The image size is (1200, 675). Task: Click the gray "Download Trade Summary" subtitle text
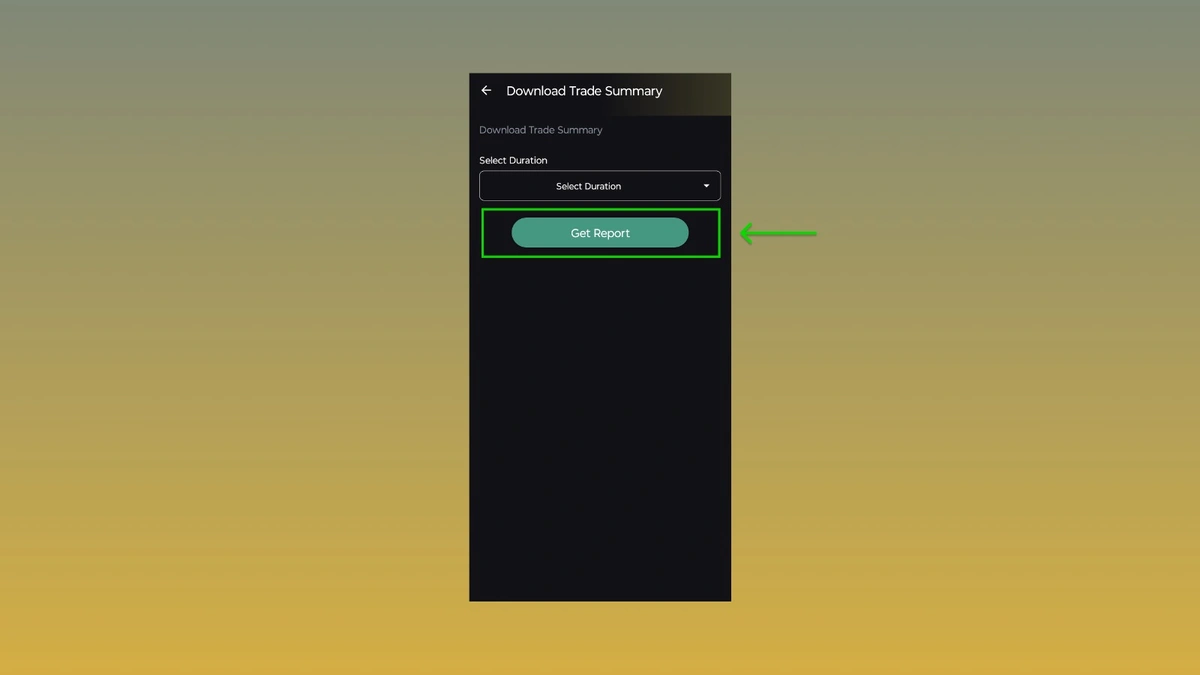(541, 130)
